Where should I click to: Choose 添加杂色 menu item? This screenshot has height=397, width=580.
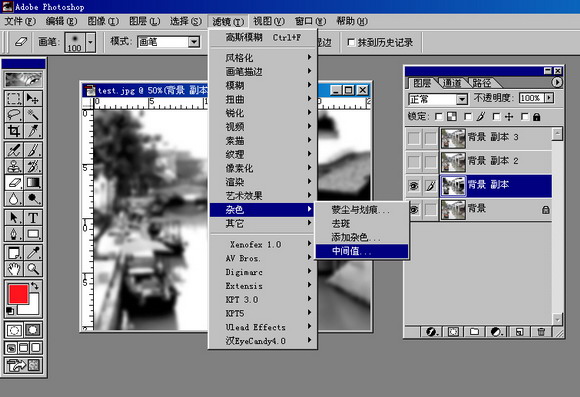pyautogui.click(x=362, y=237)
